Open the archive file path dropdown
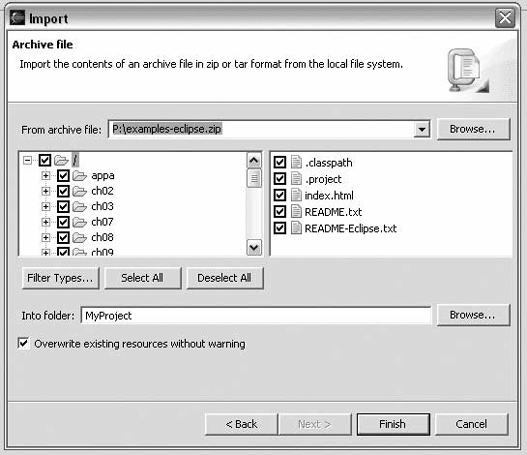This screenshot has width=527, height=455. [x=421, y=129]
